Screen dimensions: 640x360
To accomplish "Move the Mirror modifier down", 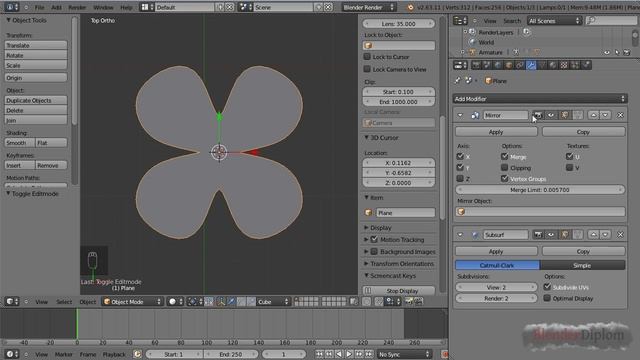I will tap(605, 115).
